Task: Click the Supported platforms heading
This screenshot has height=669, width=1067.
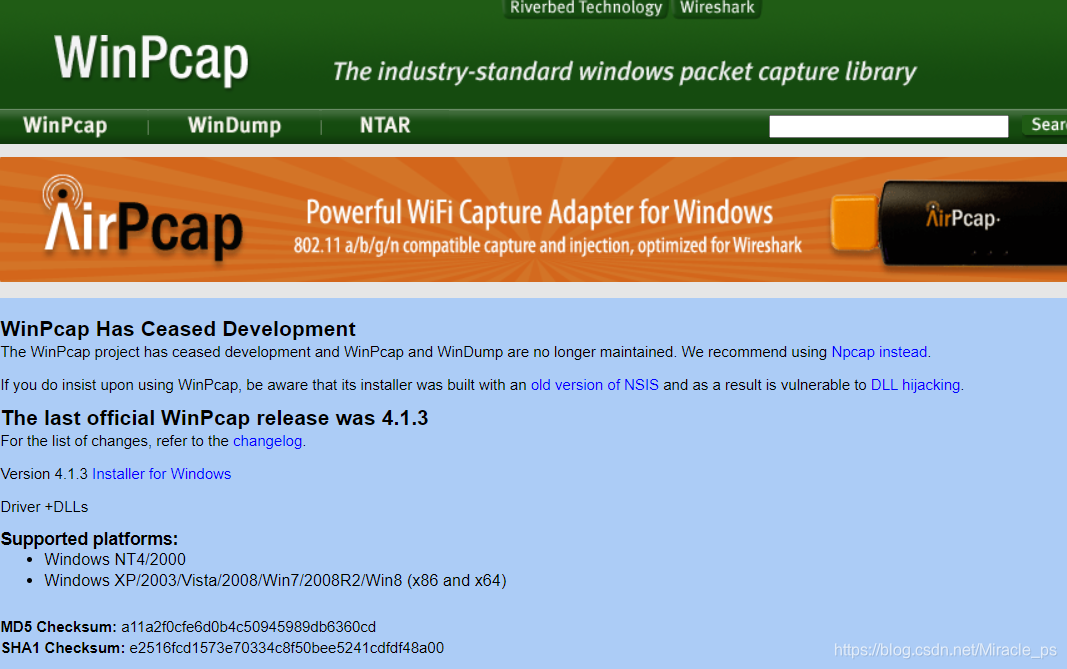Action: 89,539
